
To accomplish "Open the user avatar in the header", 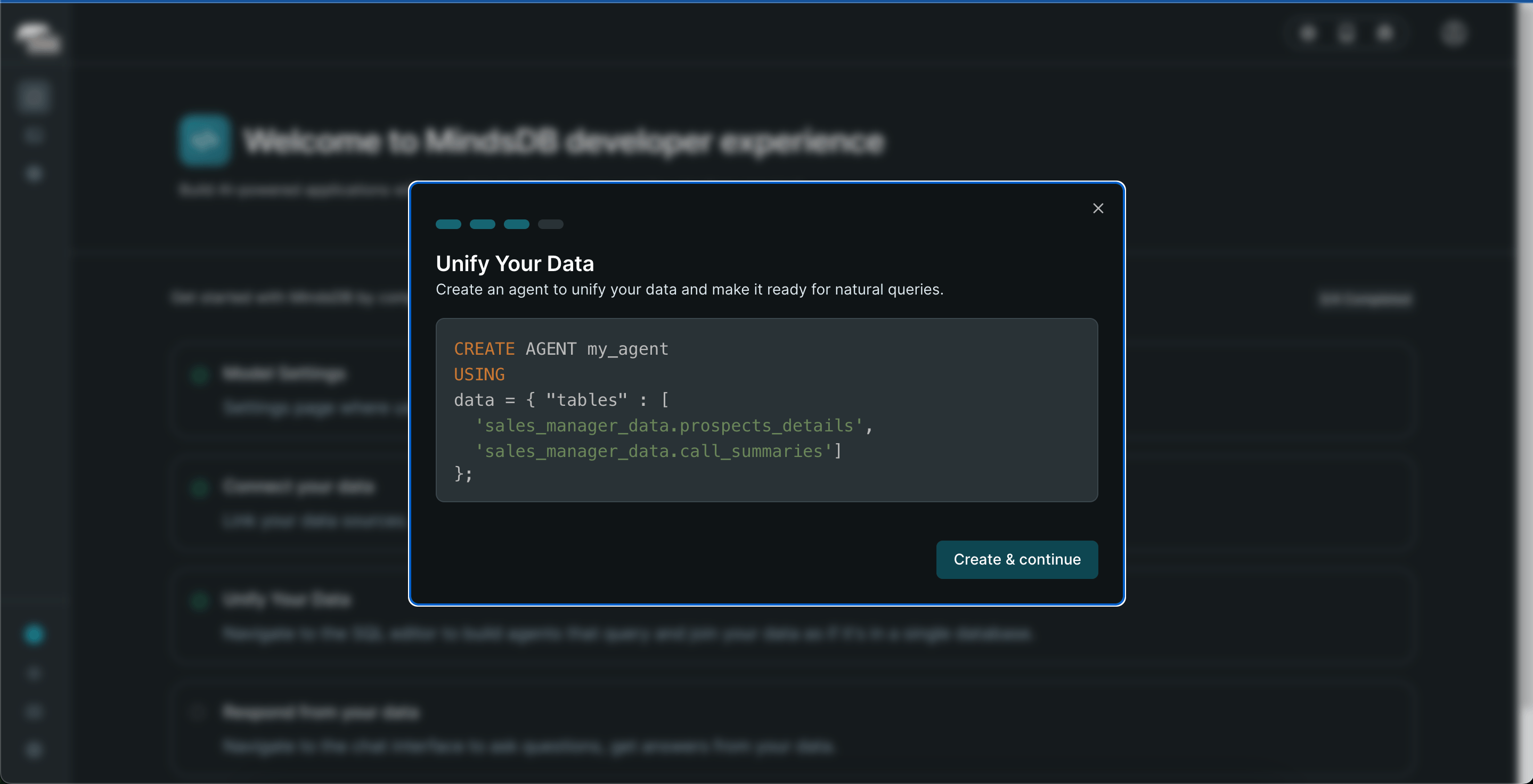I will click(1453, 34).
